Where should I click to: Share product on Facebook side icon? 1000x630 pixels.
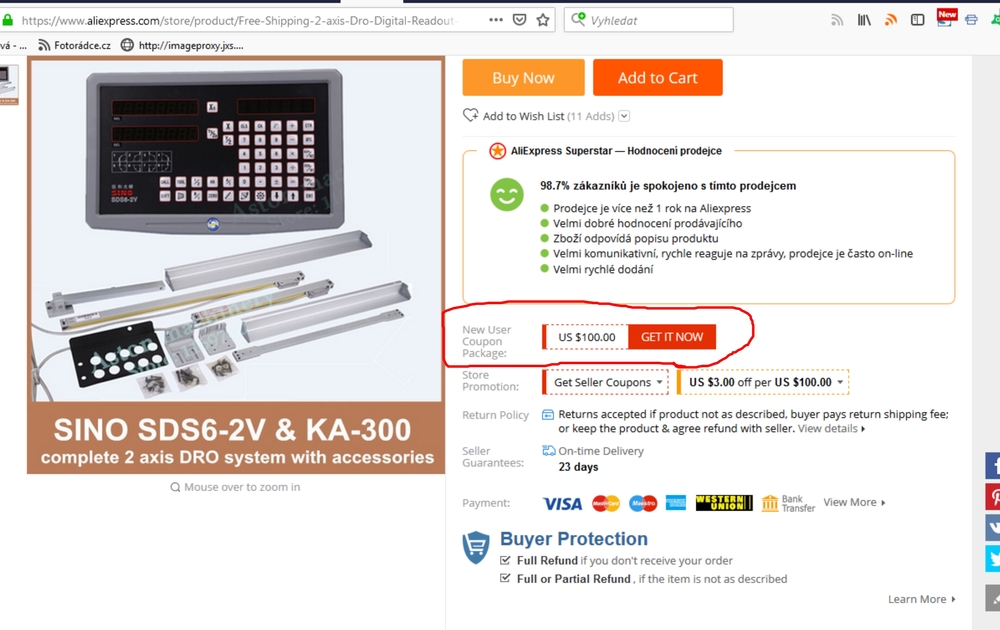[993, 465]
